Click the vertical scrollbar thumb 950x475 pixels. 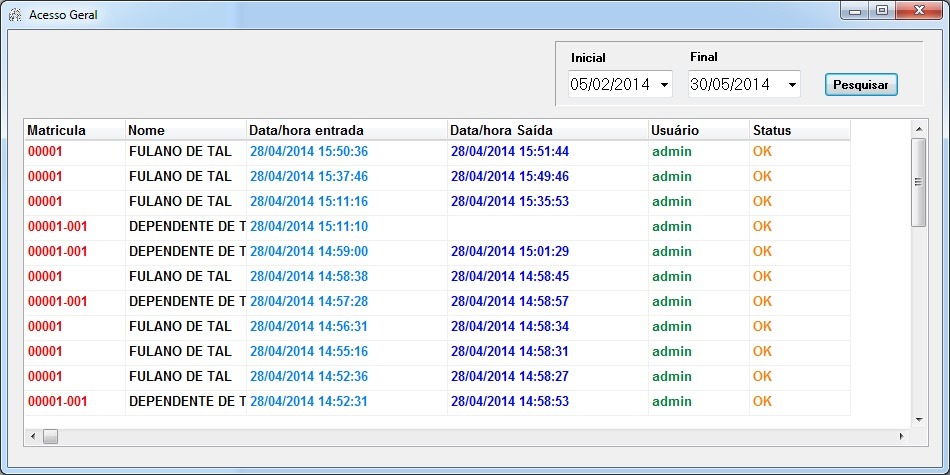pos(918,182)
